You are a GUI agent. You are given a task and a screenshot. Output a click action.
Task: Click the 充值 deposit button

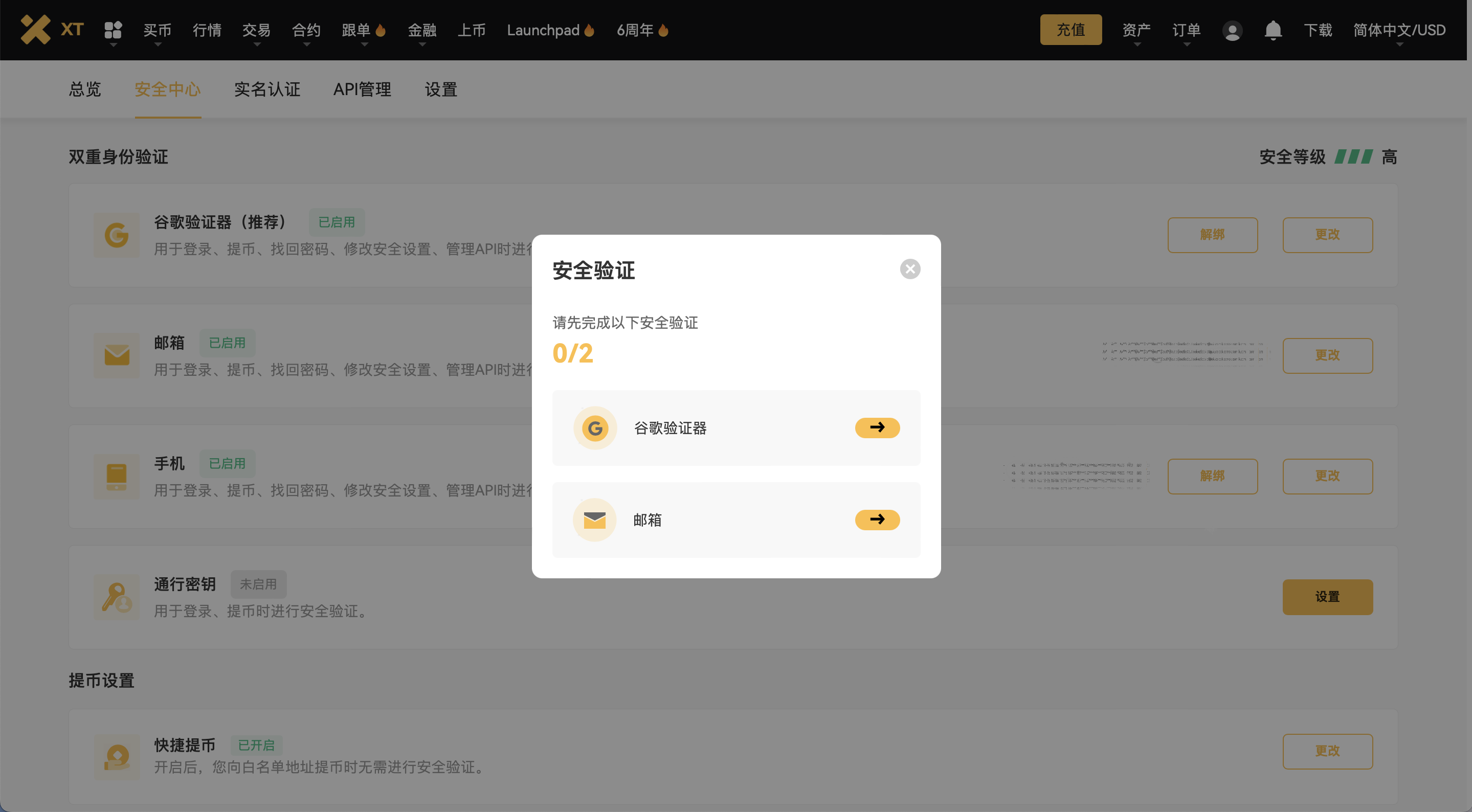tap(1070, 30)
